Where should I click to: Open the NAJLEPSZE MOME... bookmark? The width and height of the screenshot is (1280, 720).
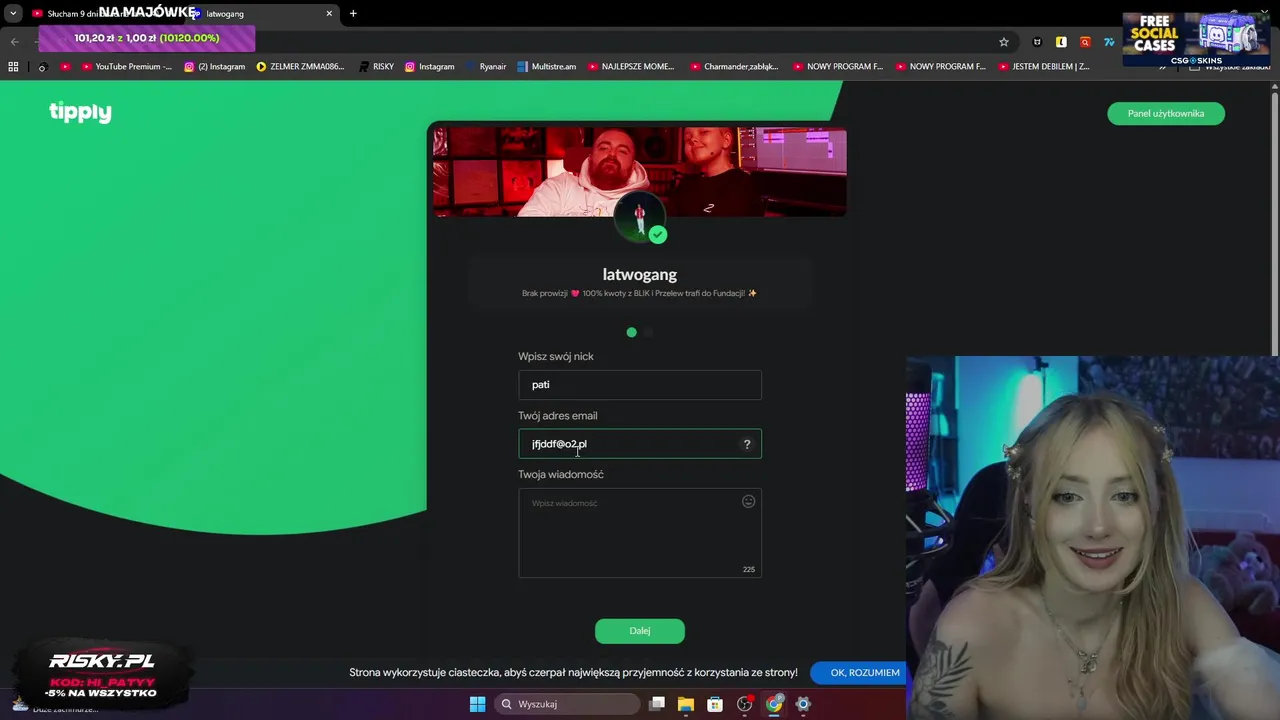631,67
